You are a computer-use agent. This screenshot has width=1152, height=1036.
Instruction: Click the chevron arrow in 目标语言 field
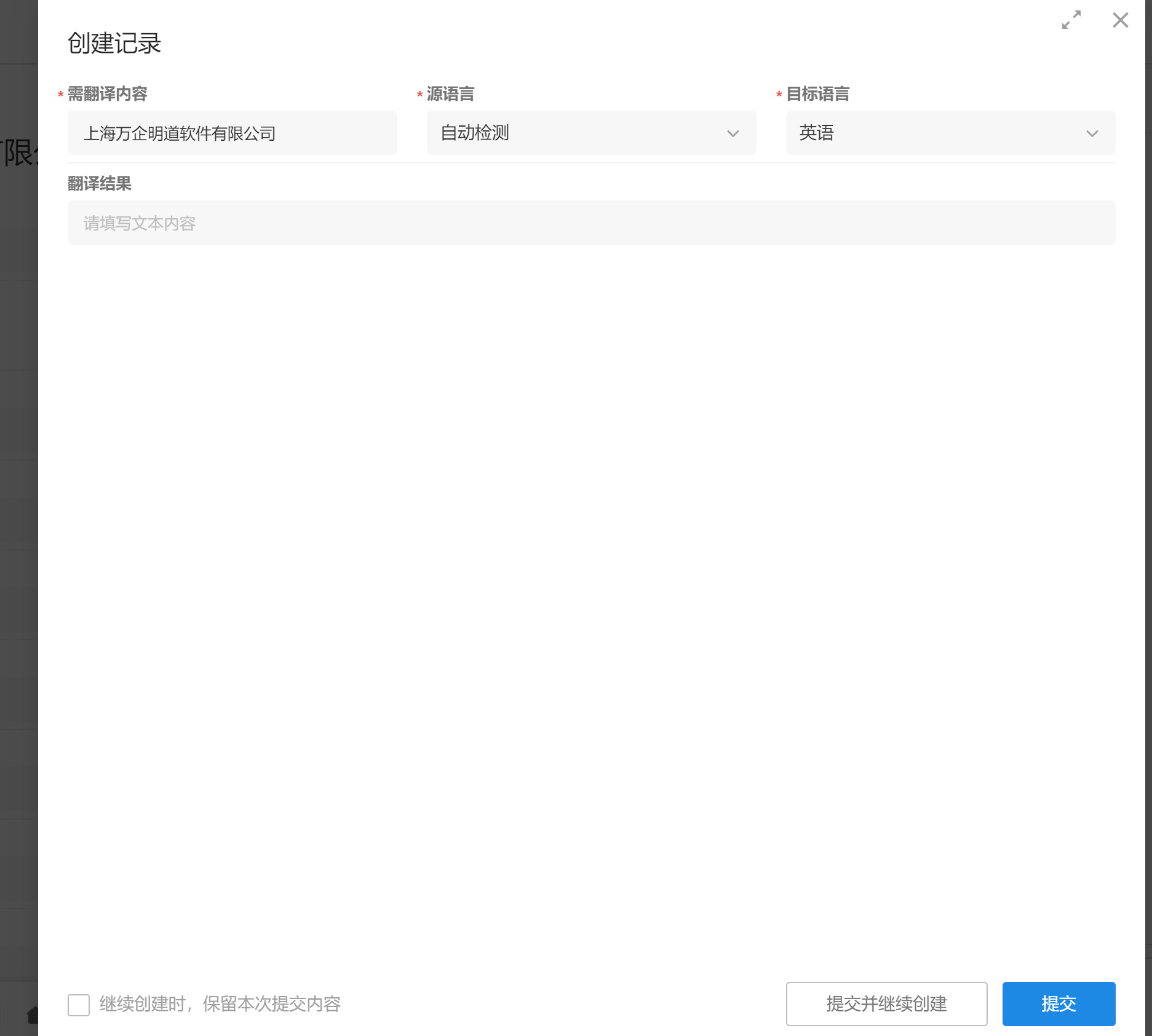click(x=1092, y=133)
